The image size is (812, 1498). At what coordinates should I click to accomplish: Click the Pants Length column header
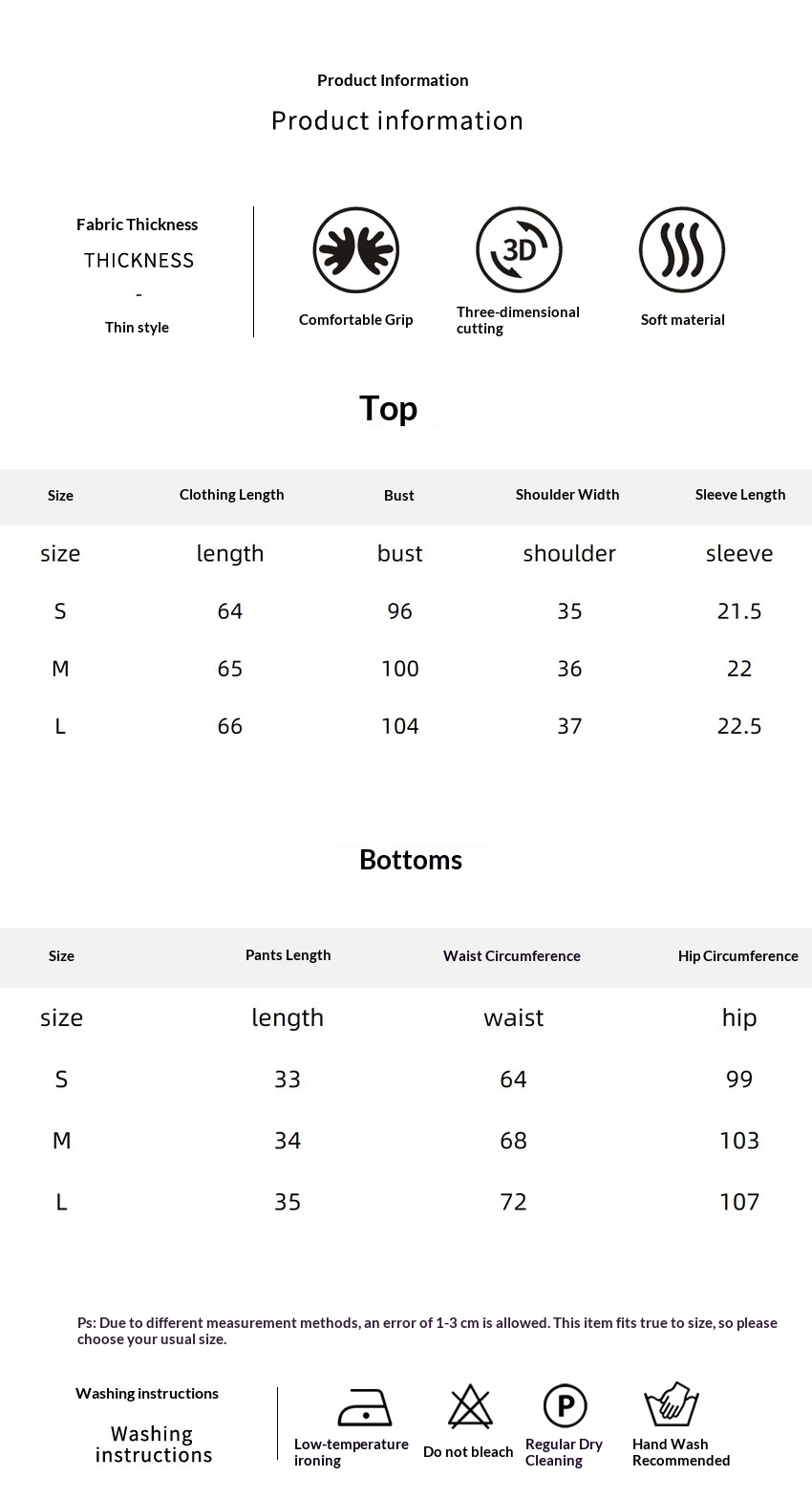(288, 955)
